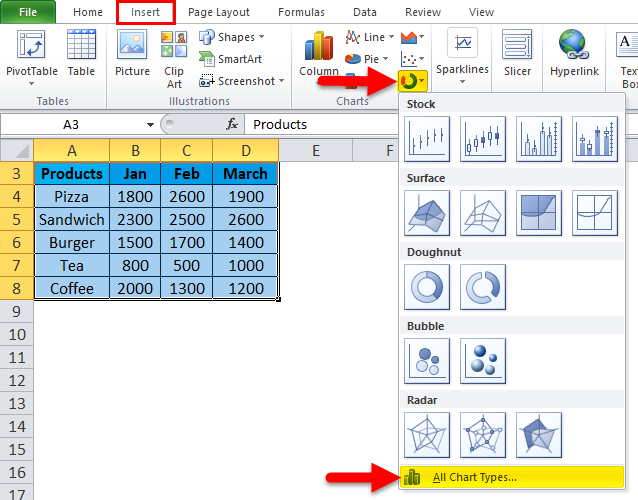Select the Wireframe 3-D Surface chart
638x500 pixels.
click(x=483, y=213)
